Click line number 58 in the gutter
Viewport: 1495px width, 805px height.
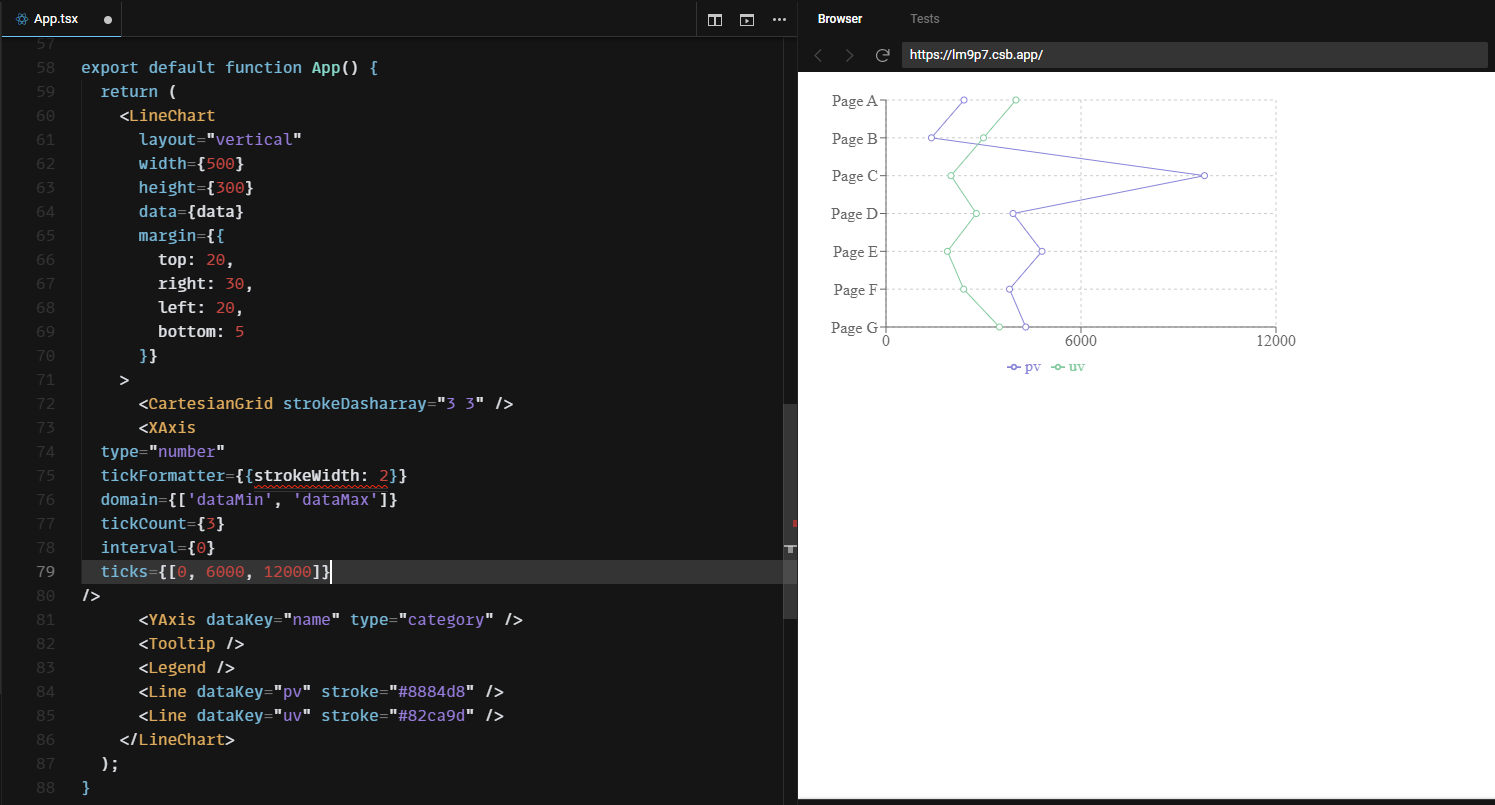click(x=46, y=67)
